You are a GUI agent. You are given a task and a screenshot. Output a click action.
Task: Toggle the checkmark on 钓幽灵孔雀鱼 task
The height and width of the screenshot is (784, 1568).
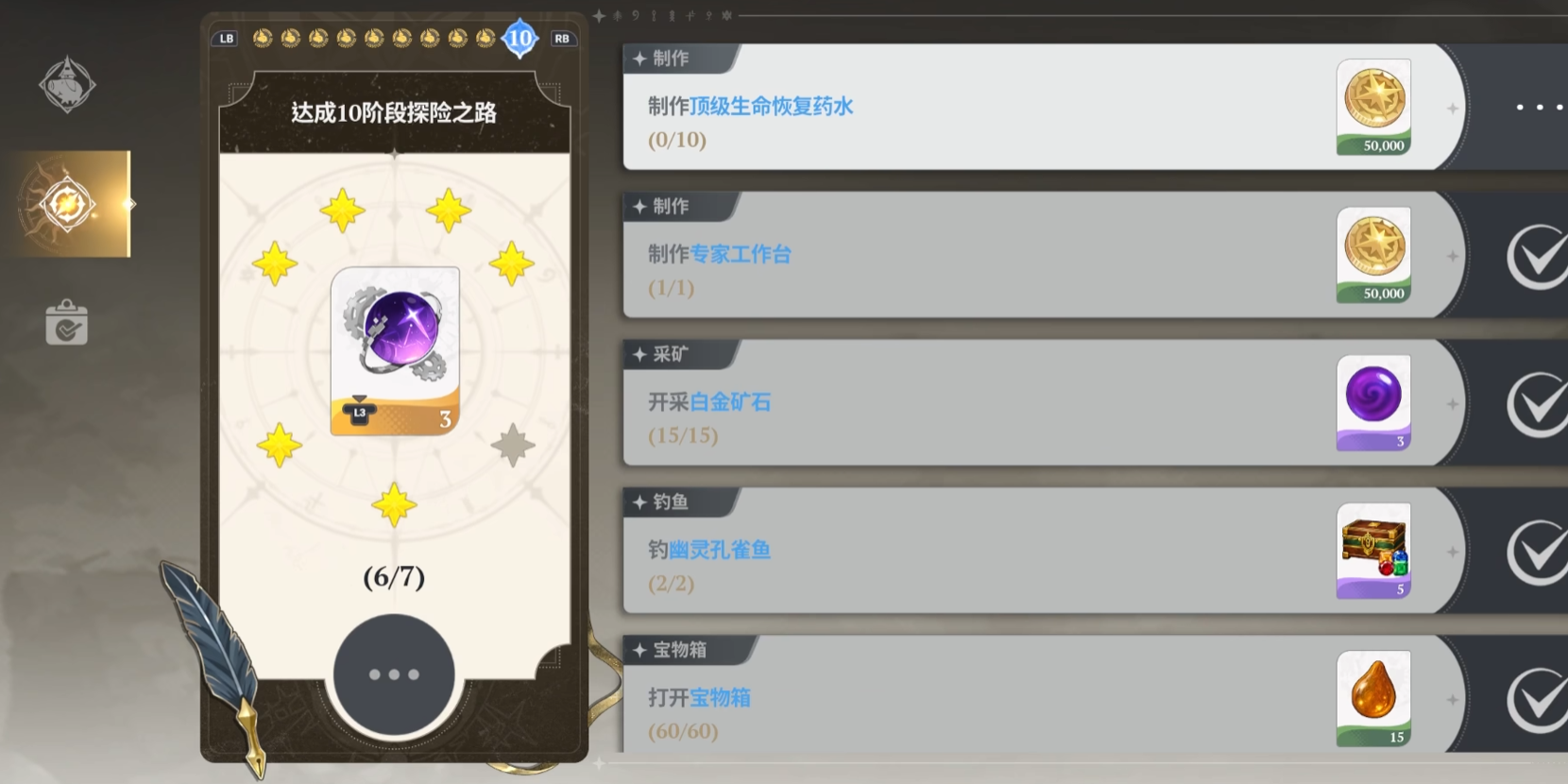pos(1537,553)
